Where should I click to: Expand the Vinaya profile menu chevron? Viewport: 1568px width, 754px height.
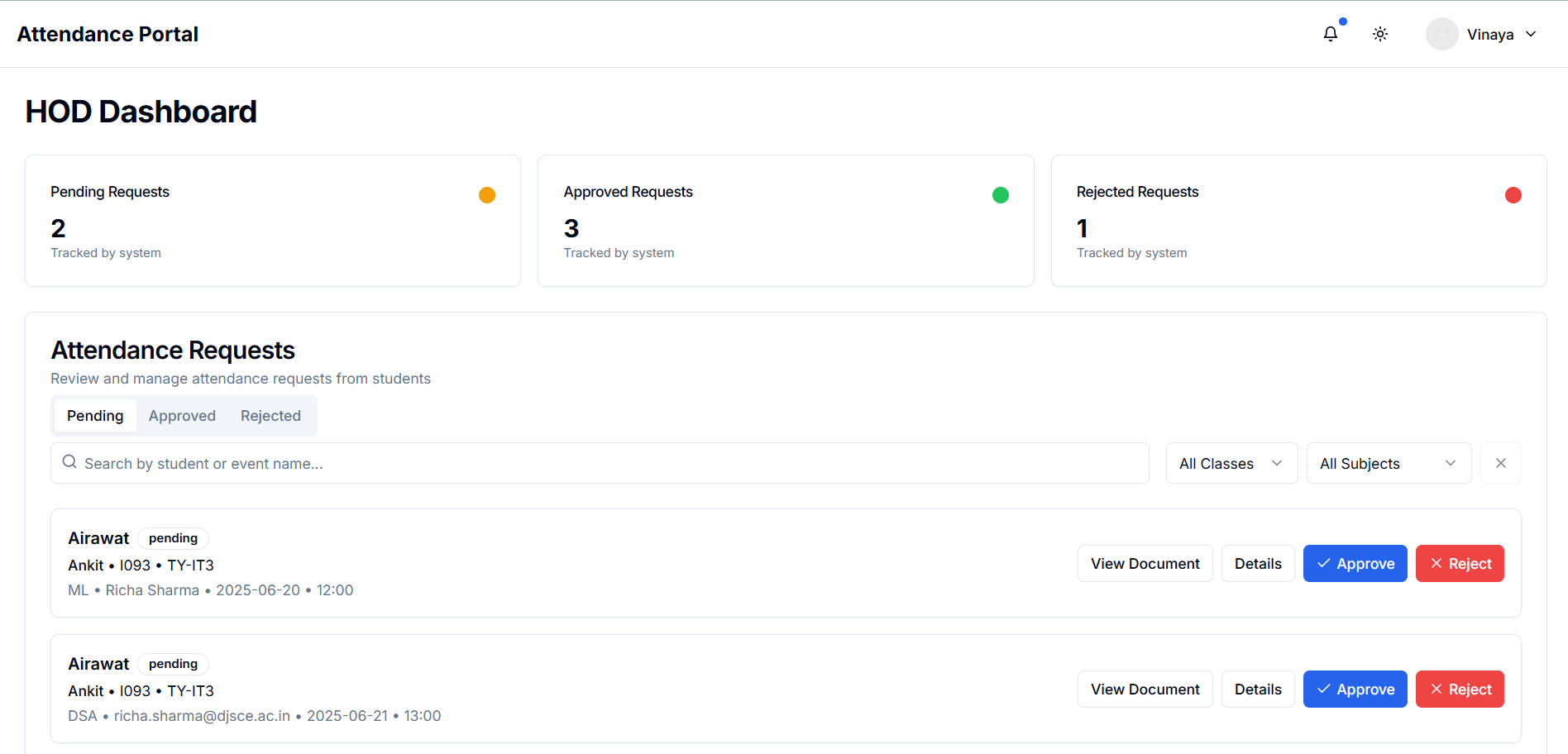tap(1531, 34)
